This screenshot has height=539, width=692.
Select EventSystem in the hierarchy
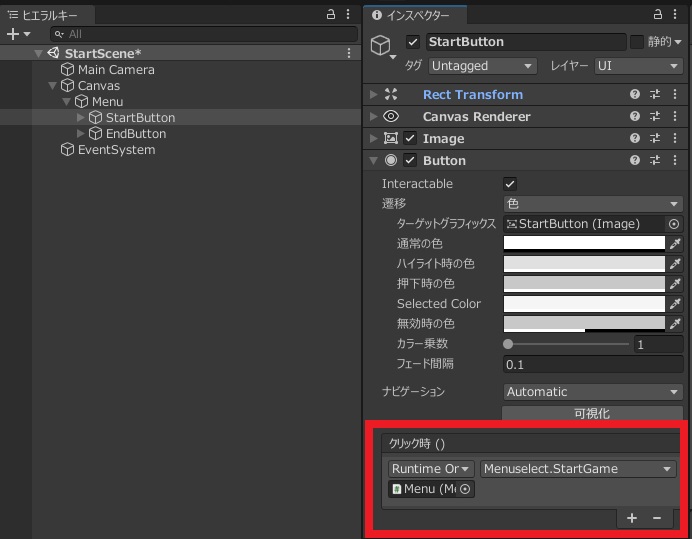(117, 150)
